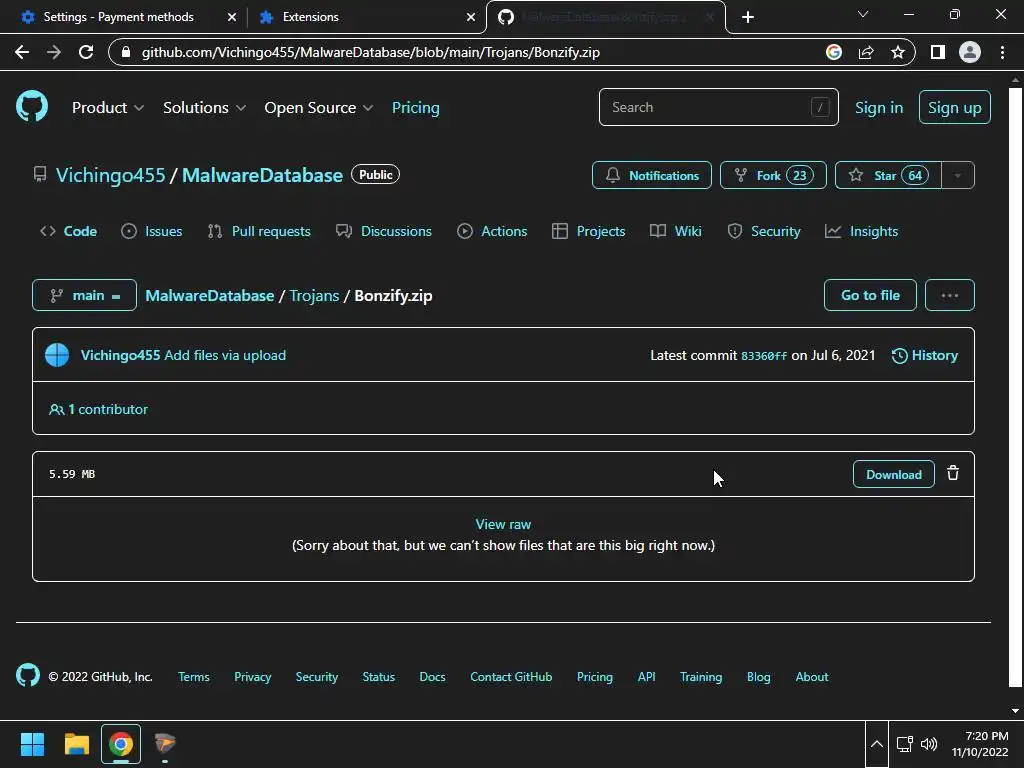Reload the page with refresh icon
The width and height of the screenshot is (1024, 768).
point(86,52)
